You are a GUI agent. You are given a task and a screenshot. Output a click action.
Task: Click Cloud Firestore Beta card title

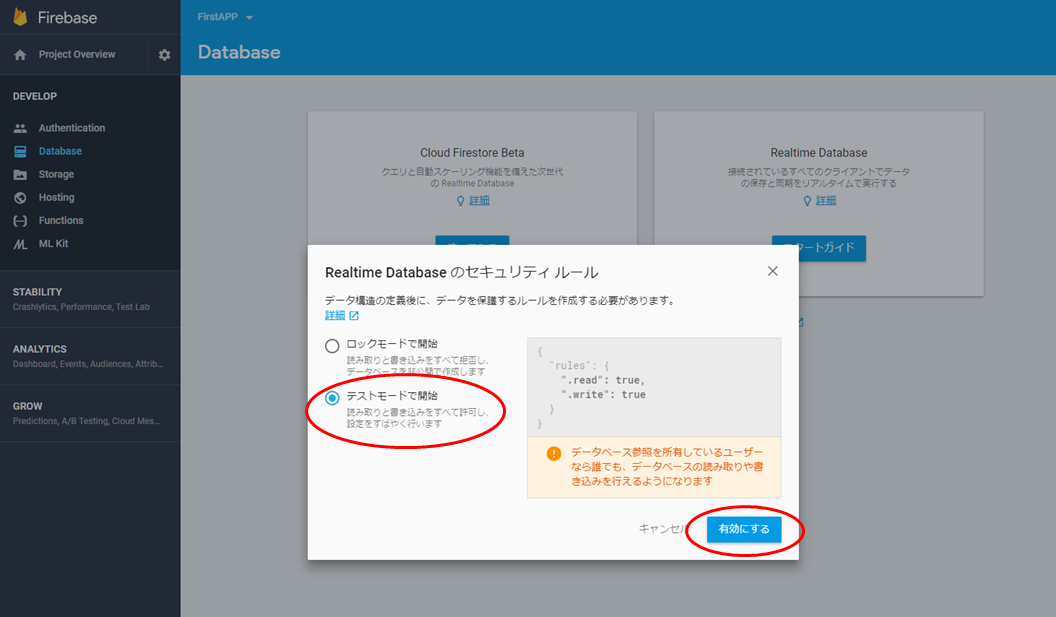(472, 153)
